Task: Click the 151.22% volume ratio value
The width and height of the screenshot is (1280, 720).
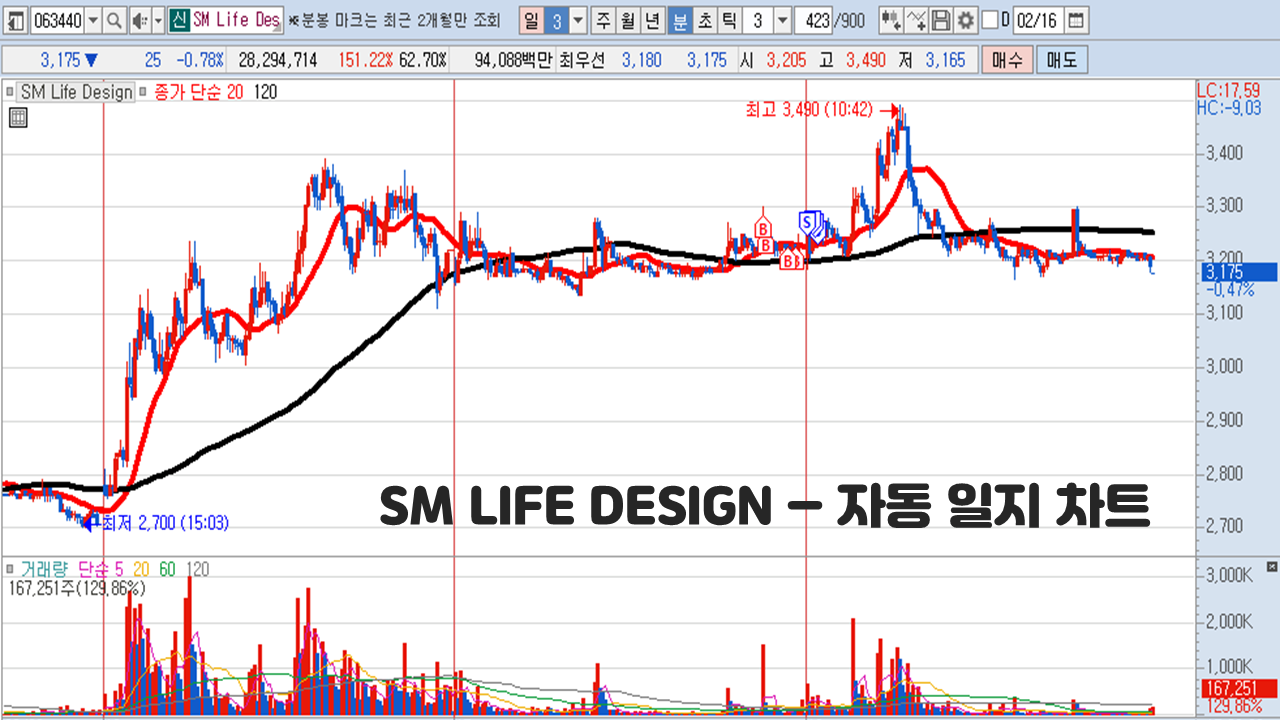Action: (366, 60)
